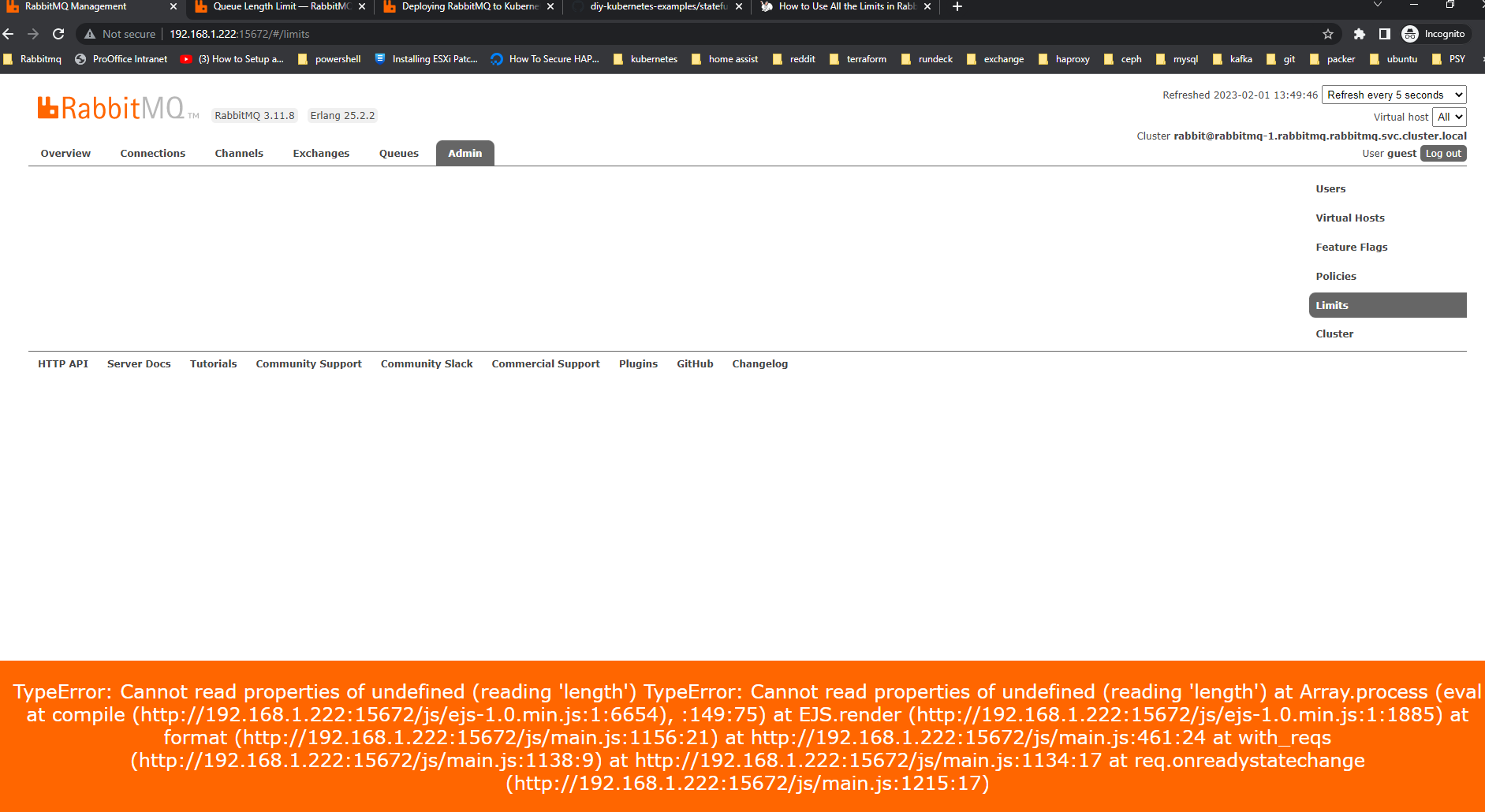Screen dimensions: 1485x812
Task: Click the RabbitMQ logo
Action: coord(118,108)
